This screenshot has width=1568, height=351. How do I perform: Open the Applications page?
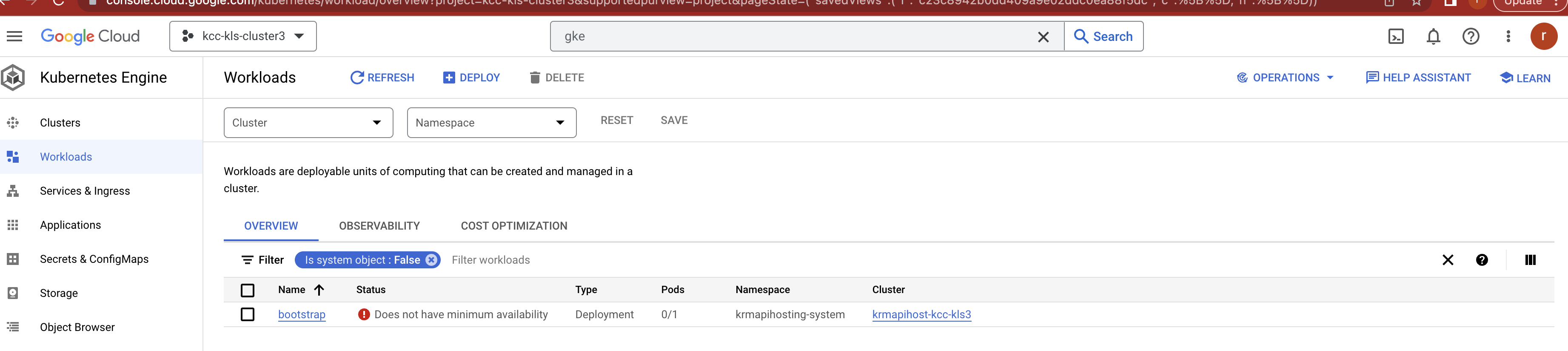(70, 224)
